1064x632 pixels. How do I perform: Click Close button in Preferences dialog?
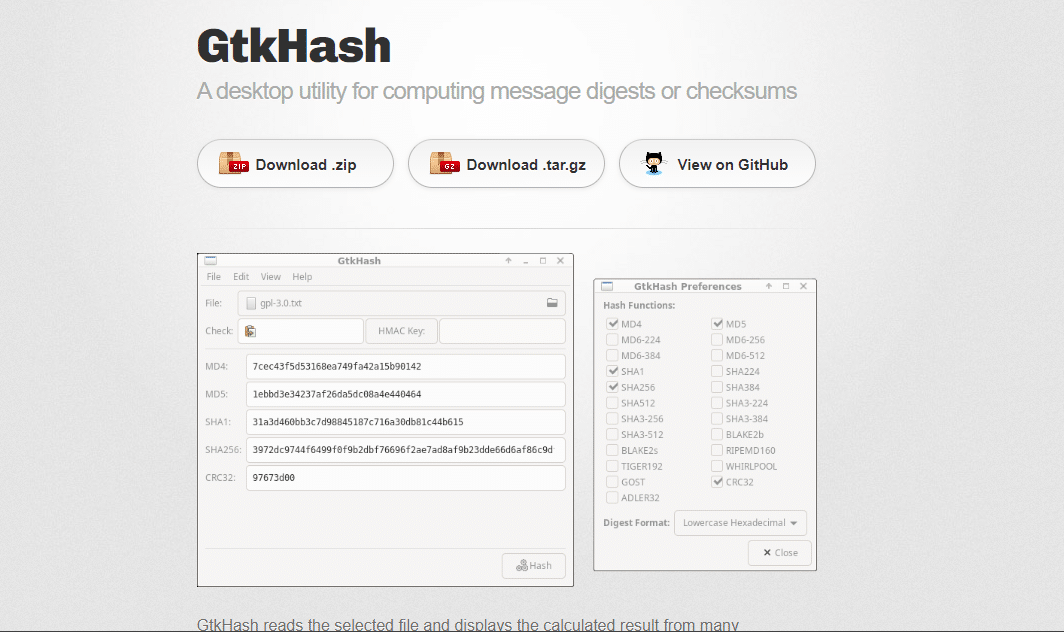[x=780, y=553]
